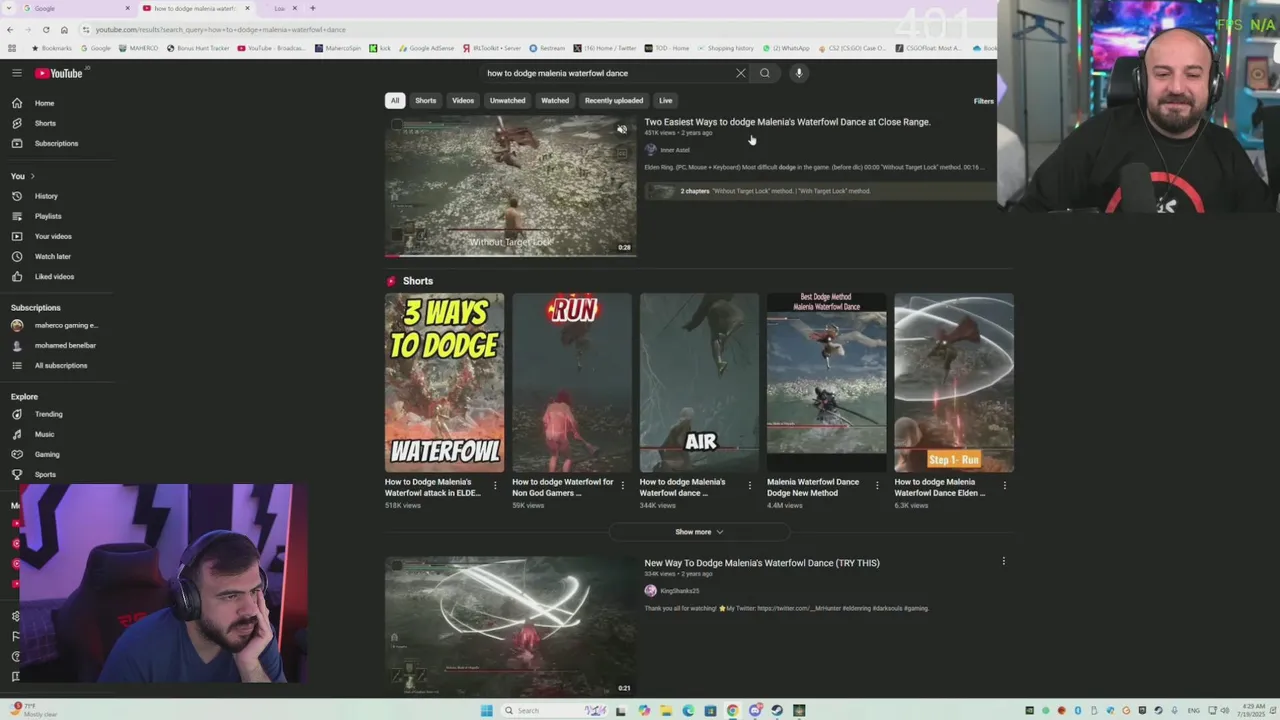Open browser home page button
The image size is (1280, 720).
pos(64,30)
